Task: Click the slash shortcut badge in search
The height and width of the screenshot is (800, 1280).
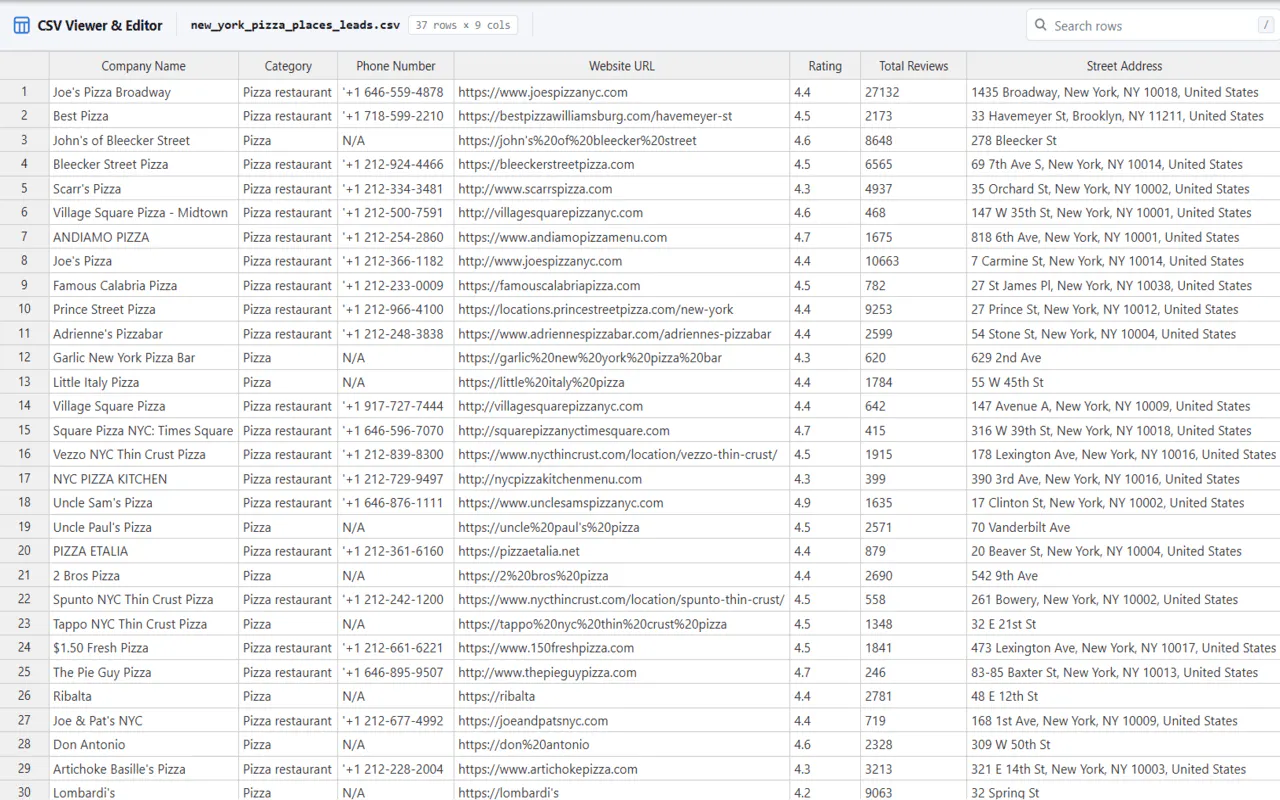Action: point(1267,25)
